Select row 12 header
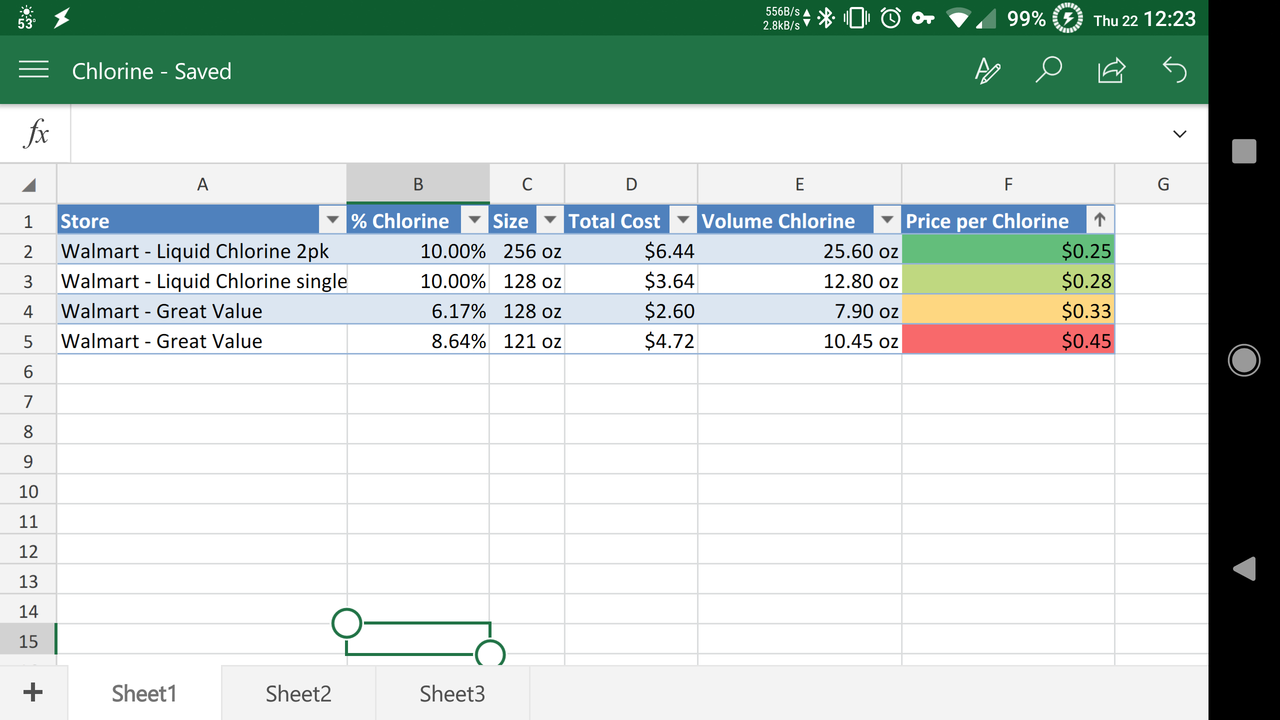1280x720 pixels. (x=28, y=551)
